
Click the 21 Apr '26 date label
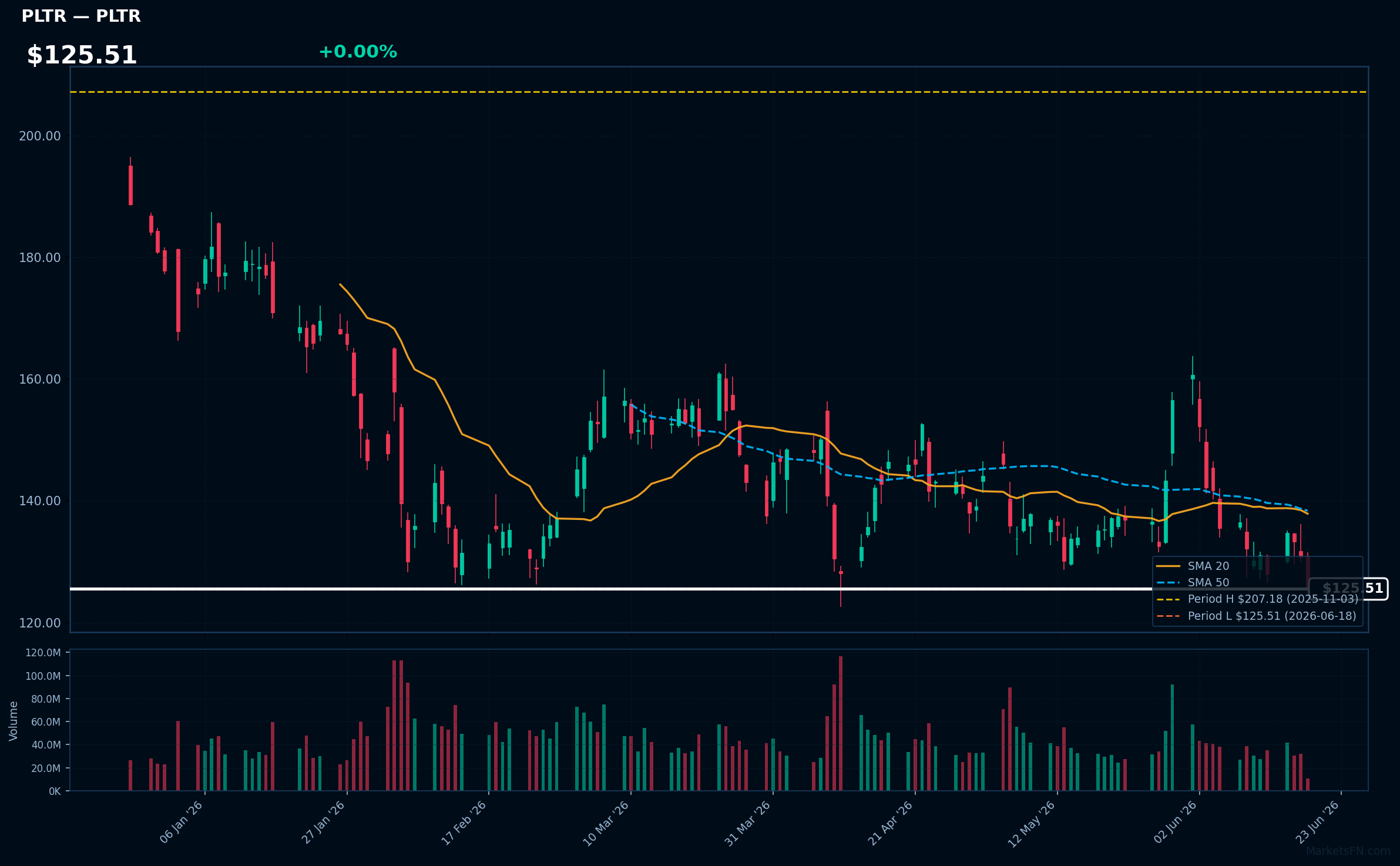(x=891, y=823)
